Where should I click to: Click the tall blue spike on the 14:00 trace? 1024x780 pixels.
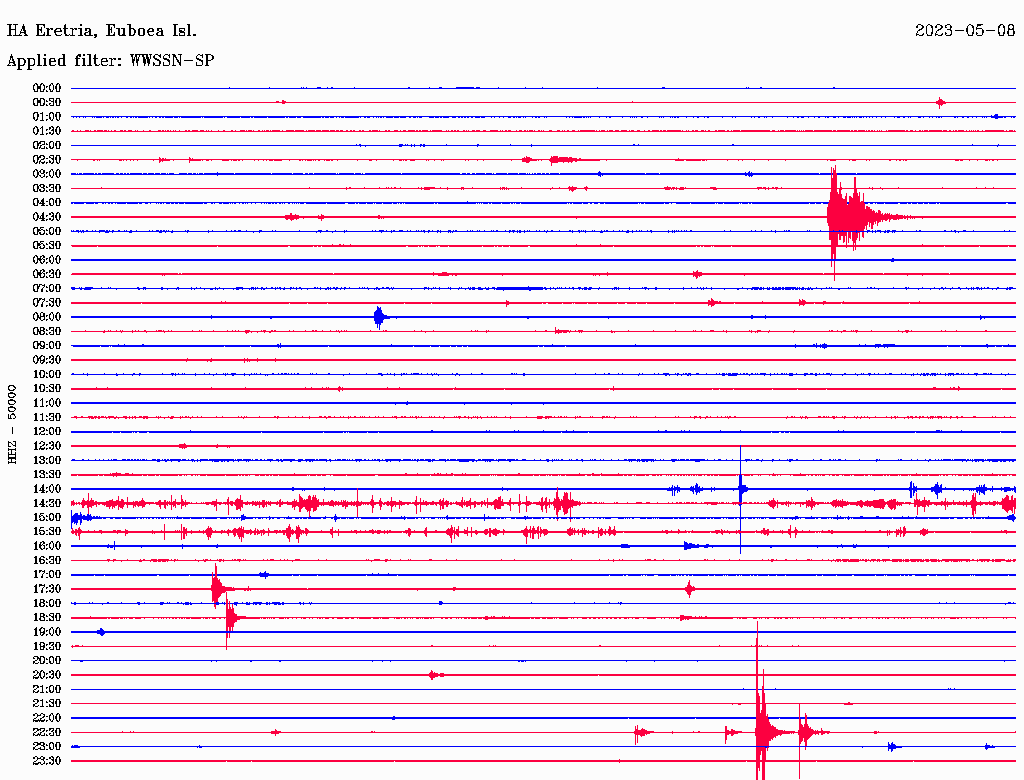740,489
